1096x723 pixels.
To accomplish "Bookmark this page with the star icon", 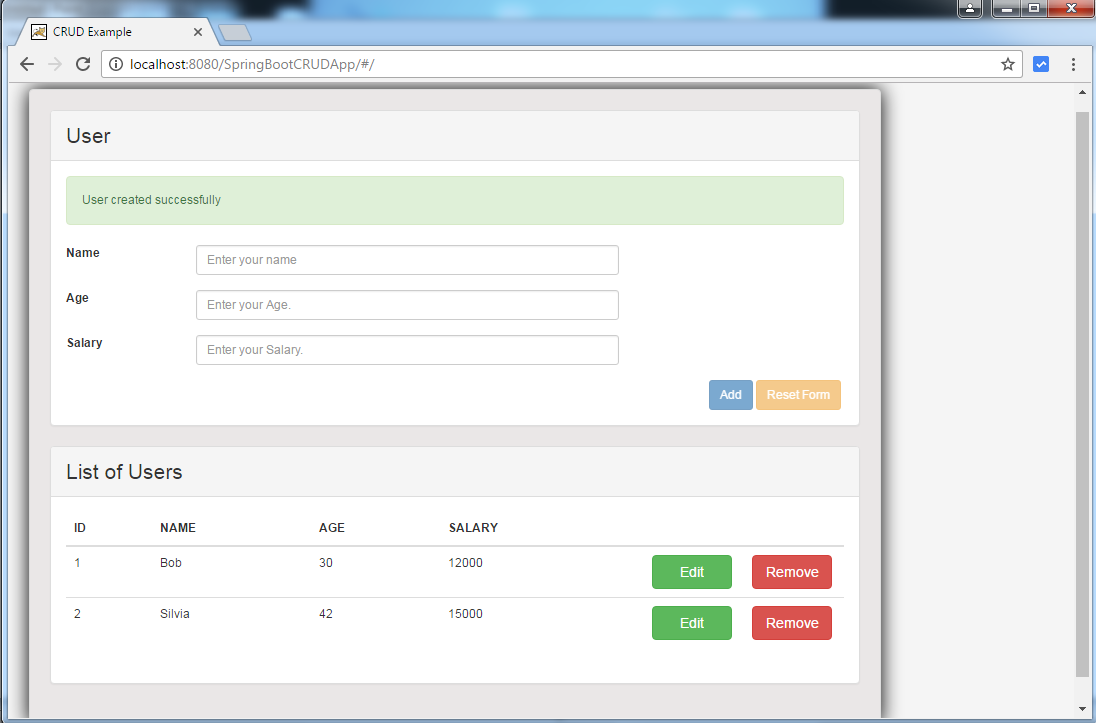I will pos(1007,63).
